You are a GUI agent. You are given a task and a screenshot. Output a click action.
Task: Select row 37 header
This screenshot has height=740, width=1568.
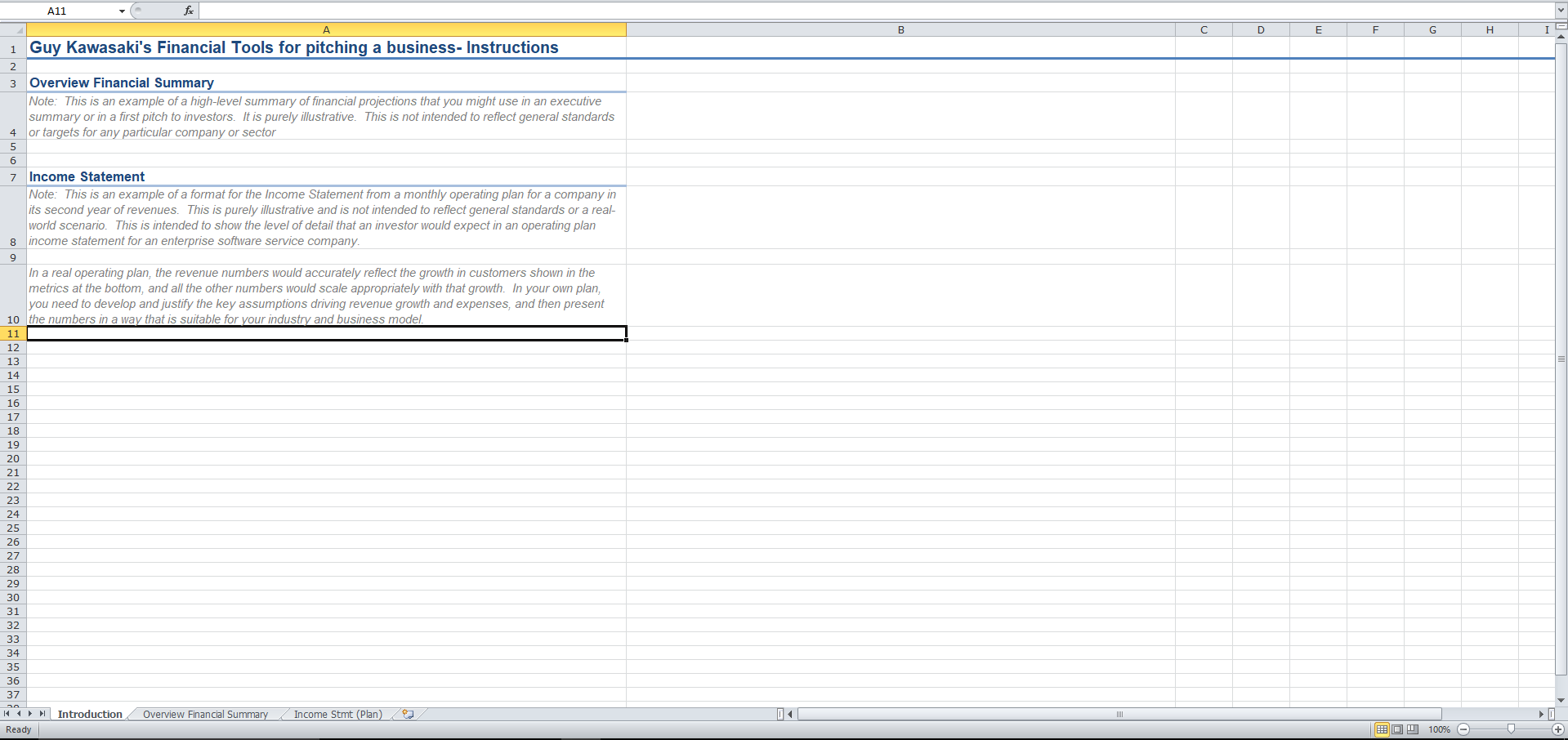pyautogui.click(x=13, y=694)
